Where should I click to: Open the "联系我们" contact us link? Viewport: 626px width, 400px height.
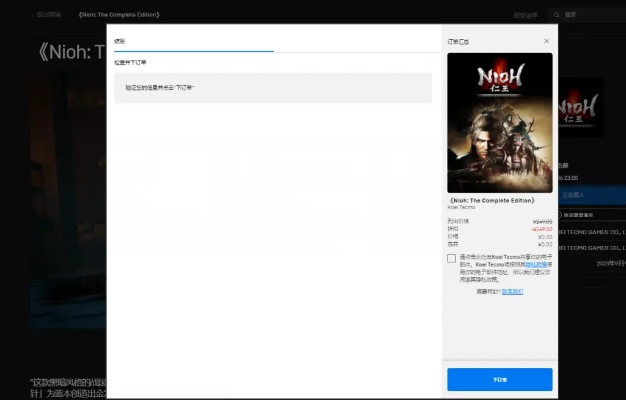point(511,291)
